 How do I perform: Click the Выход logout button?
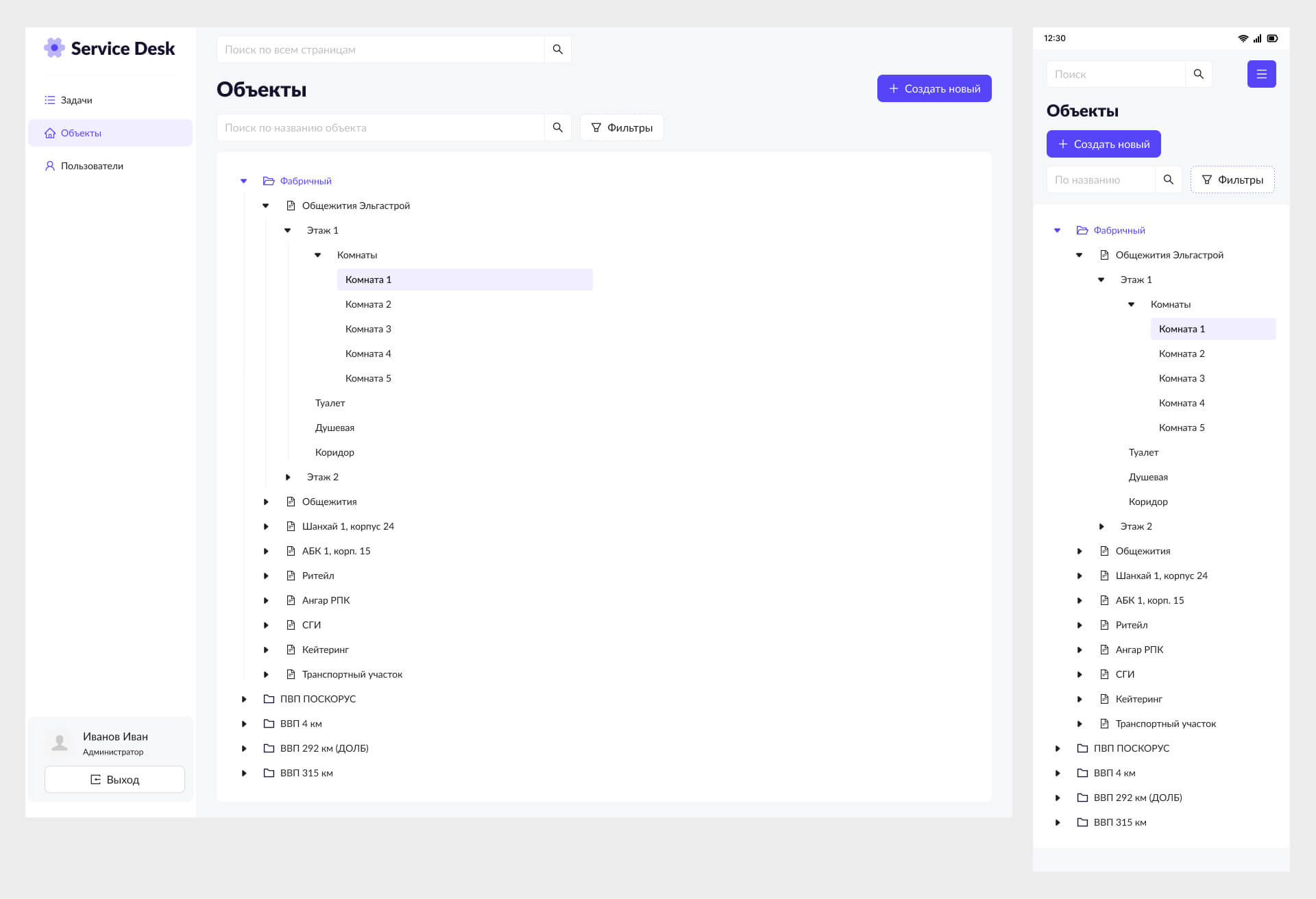click(x=114, y=780)
